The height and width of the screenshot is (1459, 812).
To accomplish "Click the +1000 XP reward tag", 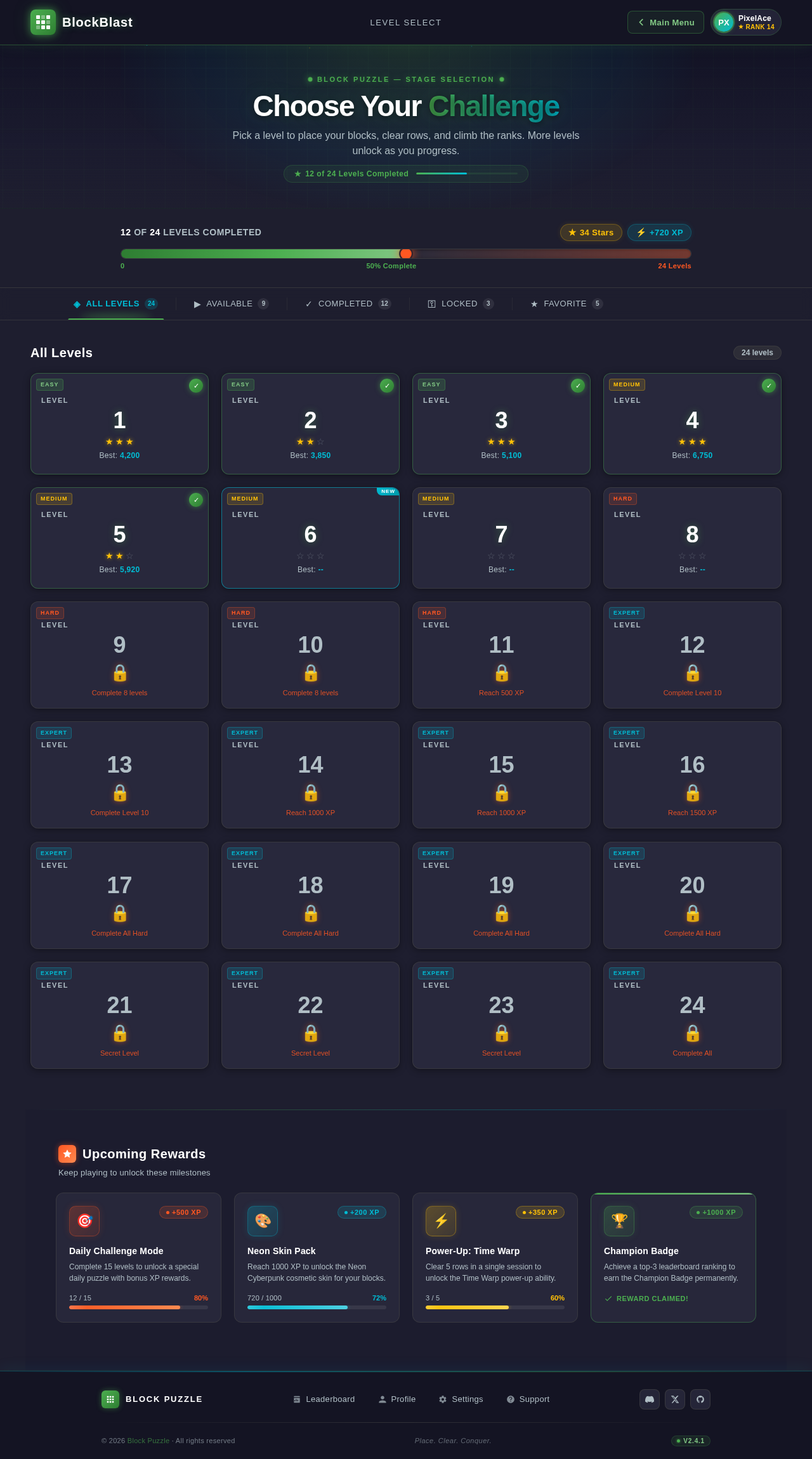I will click(716, 1212).
